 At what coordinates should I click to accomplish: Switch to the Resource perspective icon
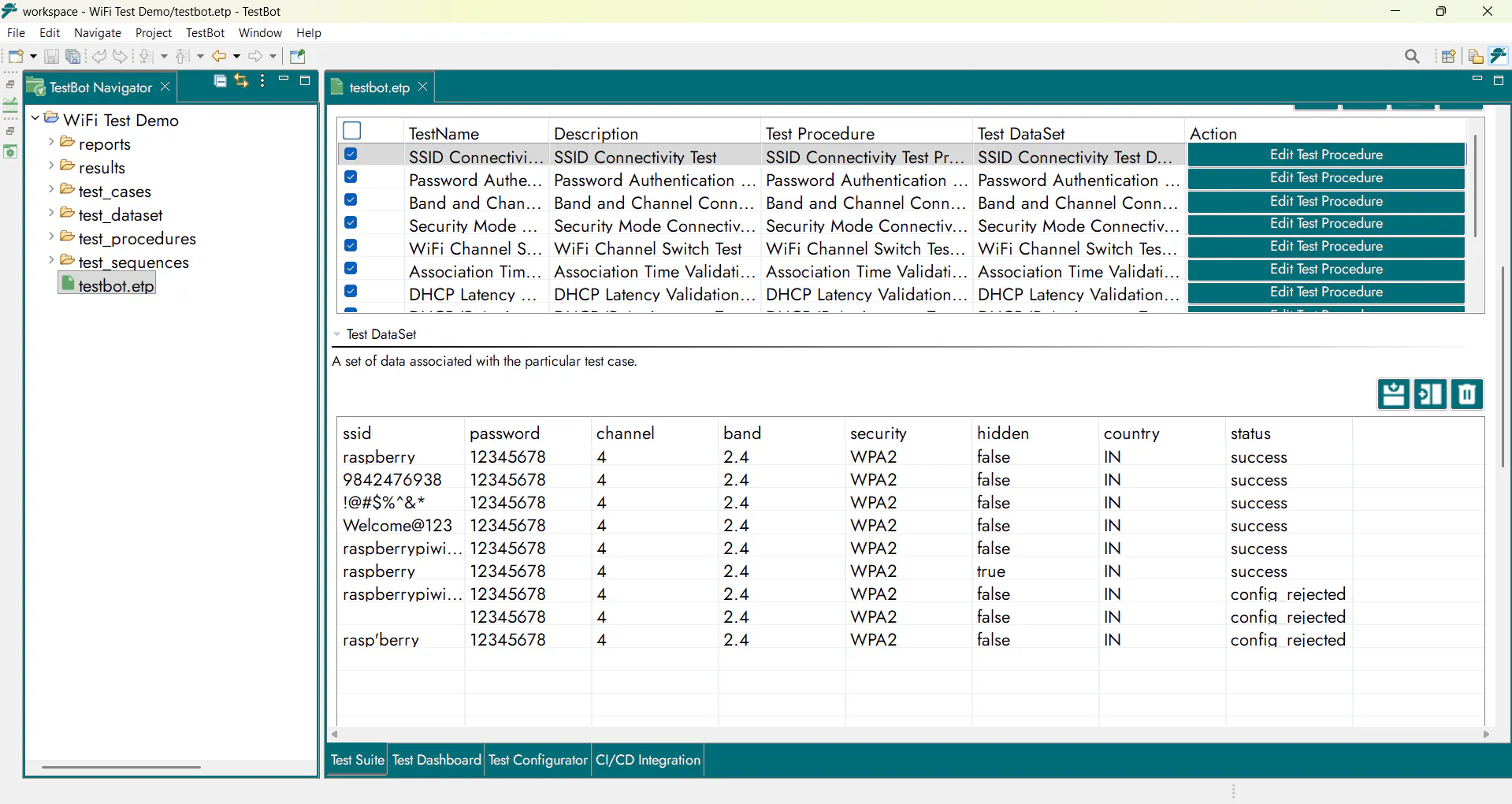point(1476,56)
